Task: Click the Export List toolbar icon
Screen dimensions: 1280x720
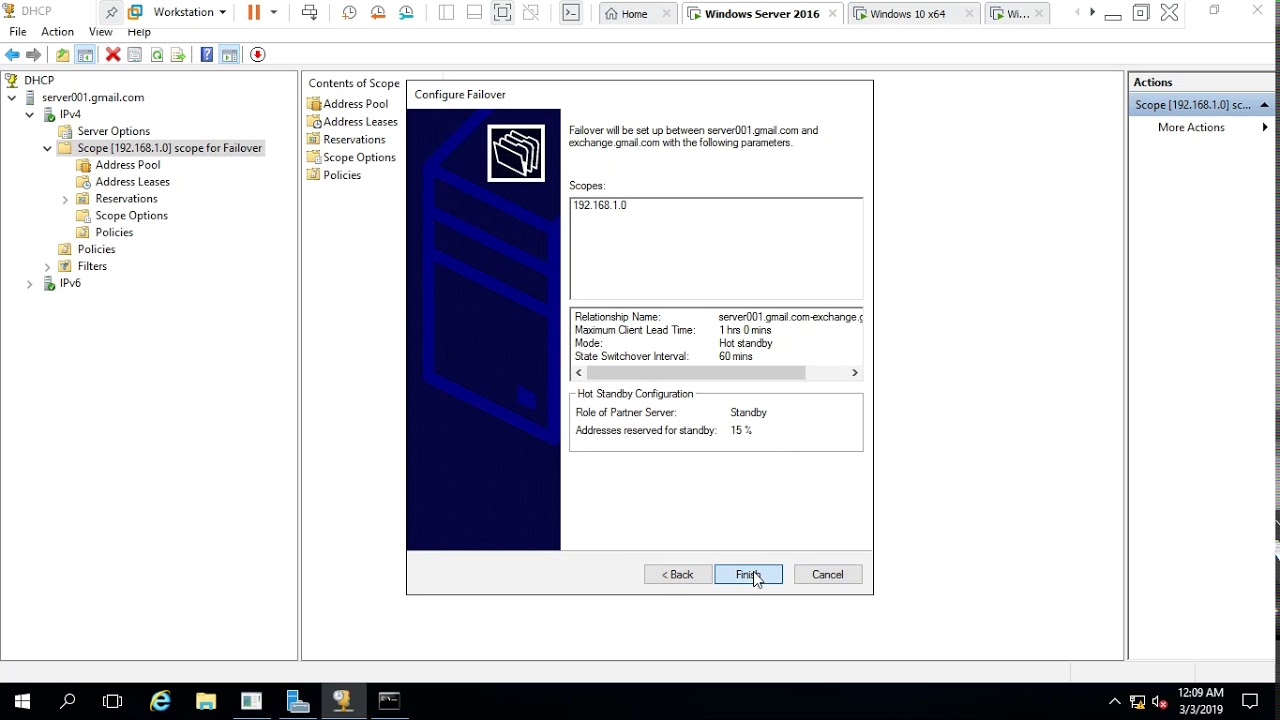Action: pos(178,55)
